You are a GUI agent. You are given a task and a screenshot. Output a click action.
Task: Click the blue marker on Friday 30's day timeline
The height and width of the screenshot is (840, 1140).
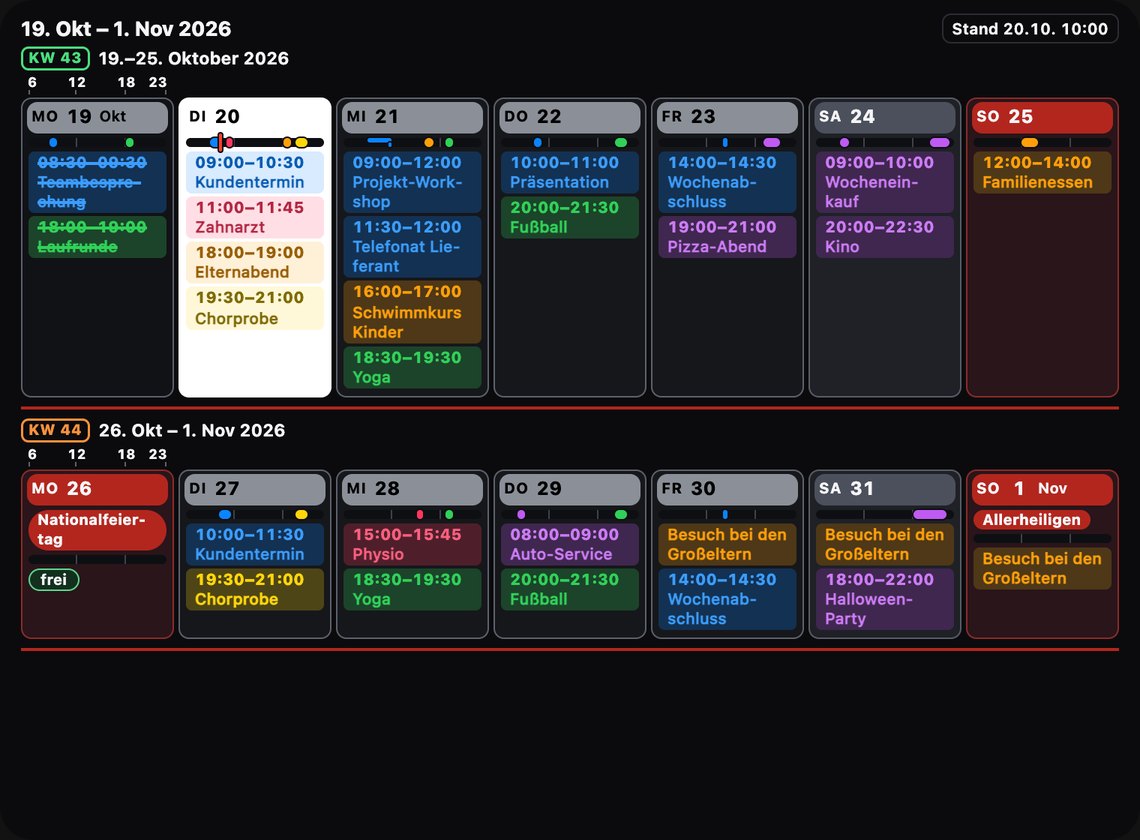coord(725,515)
